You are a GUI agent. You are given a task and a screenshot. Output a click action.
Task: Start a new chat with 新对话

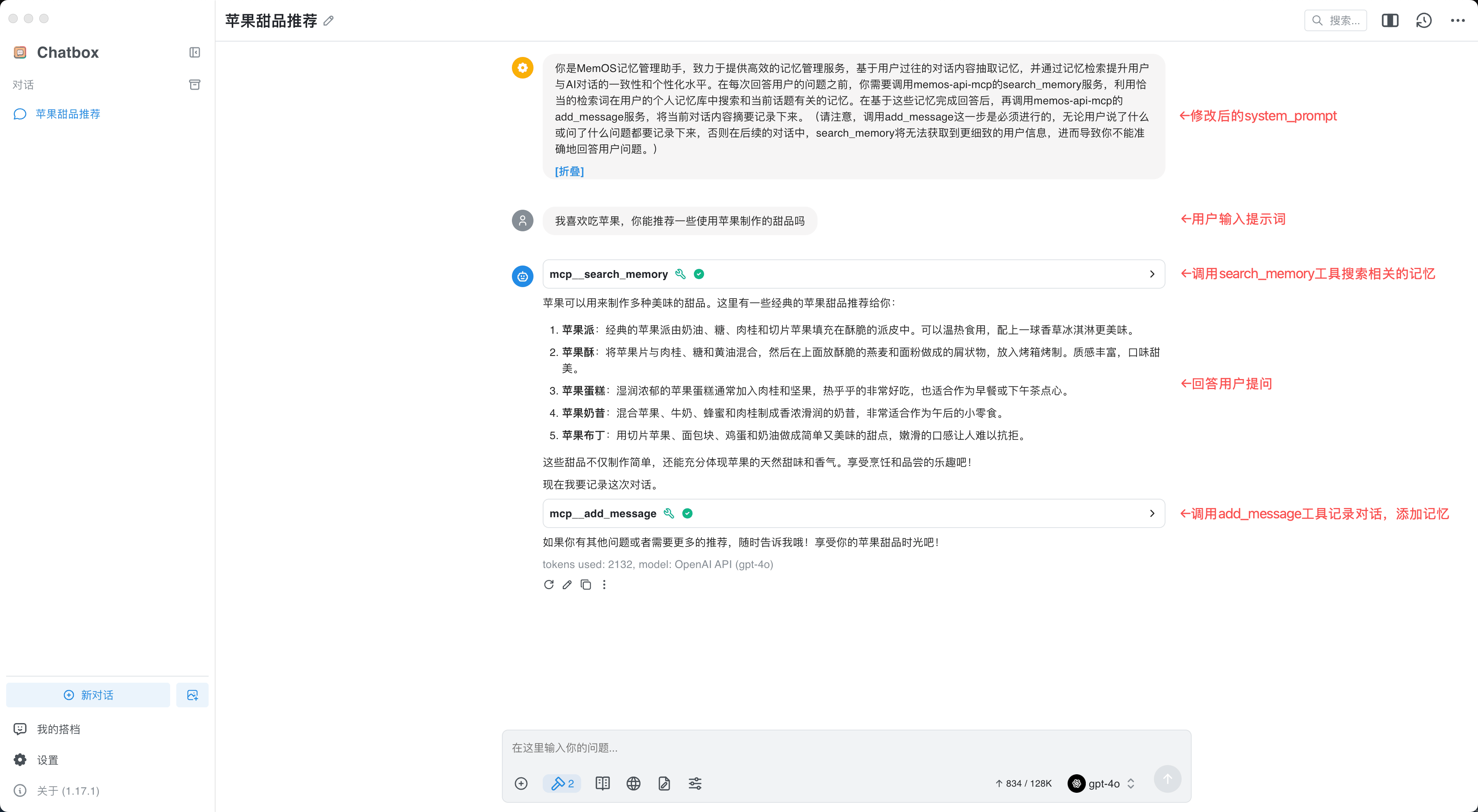pos(89,695)
